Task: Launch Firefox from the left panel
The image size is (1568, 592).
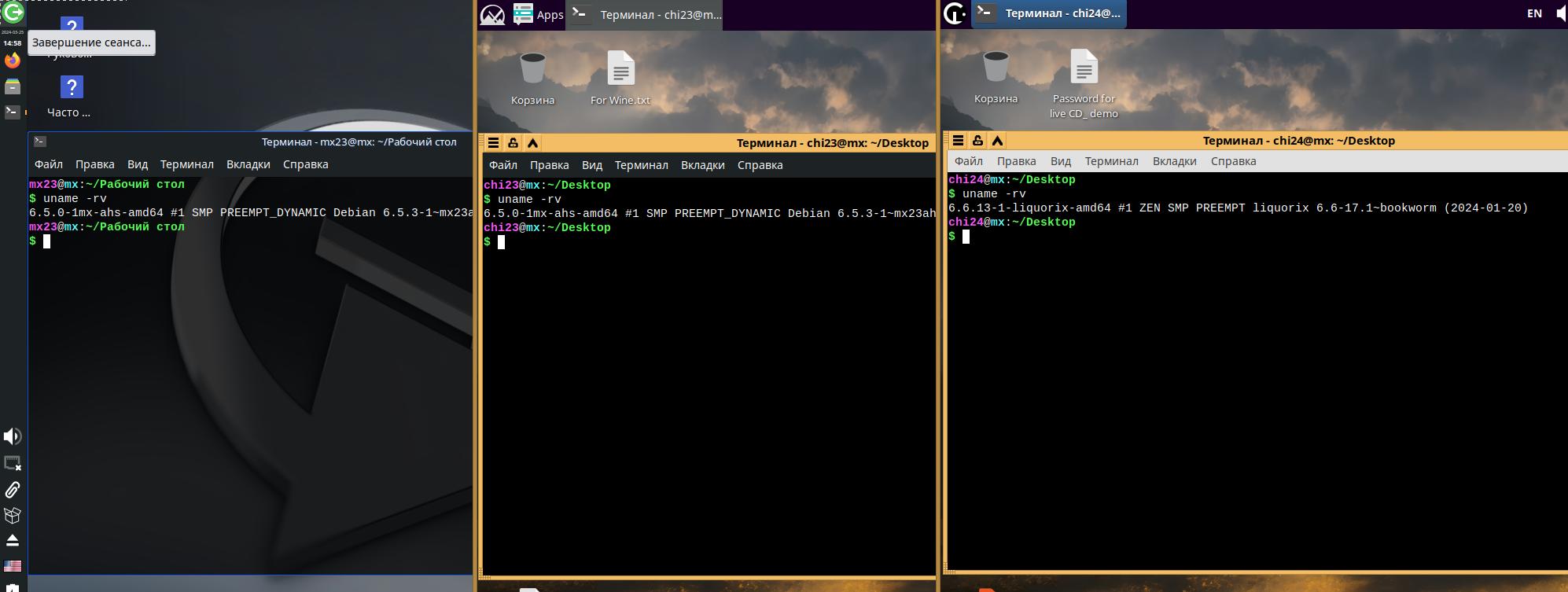Action: pos(13,61)
